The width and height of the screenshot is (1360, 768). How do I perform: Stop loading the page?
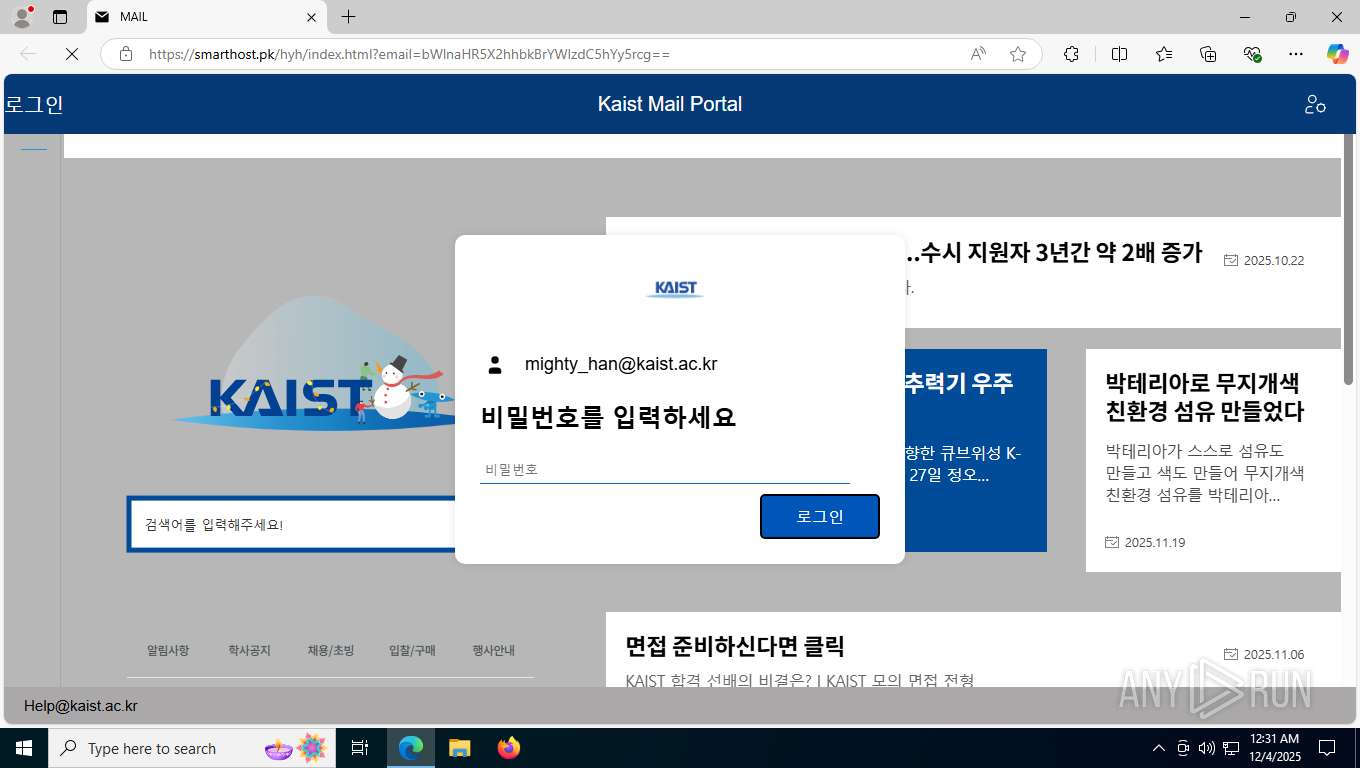click(x=72, y=54)
